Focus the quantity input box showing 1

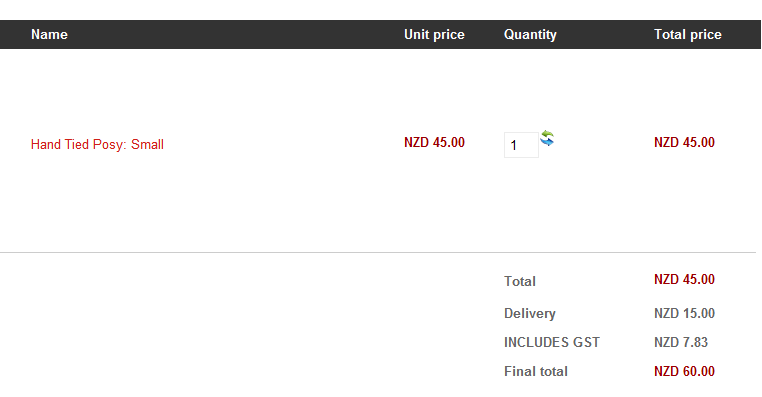521,145
